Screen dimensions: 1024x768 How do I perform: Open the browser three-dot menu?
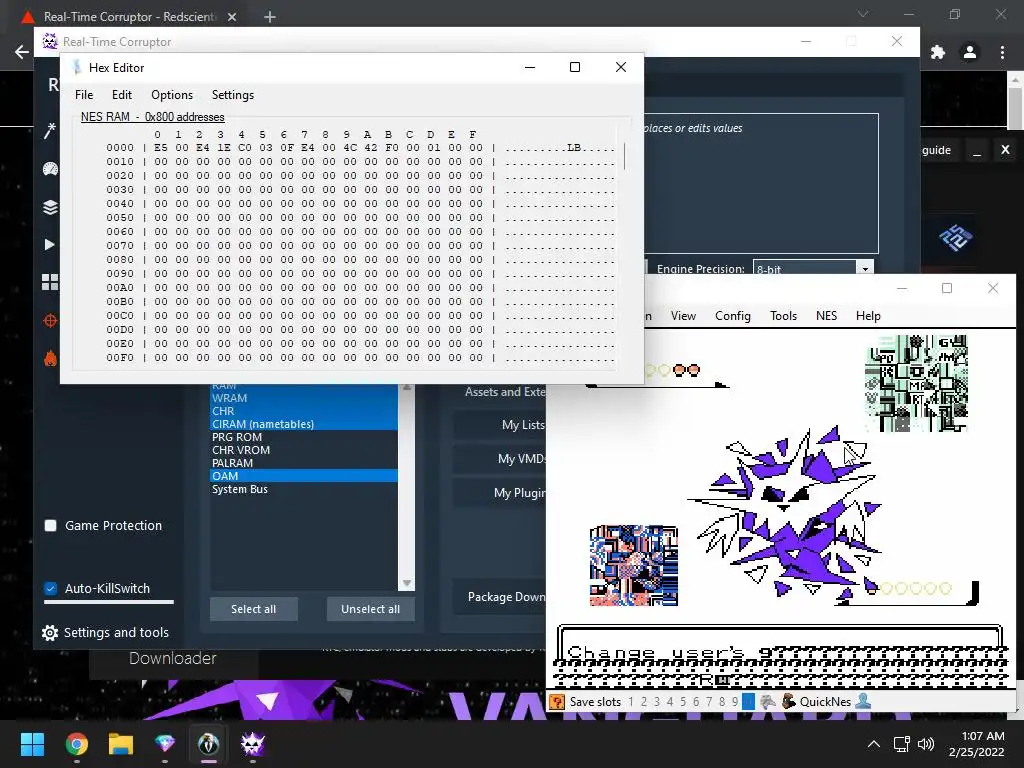(1002, 52)
